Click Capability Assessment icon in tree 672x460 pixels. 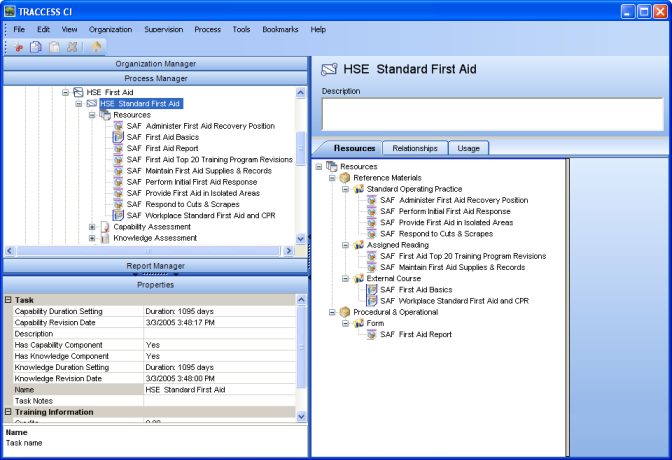coord(105,227)
